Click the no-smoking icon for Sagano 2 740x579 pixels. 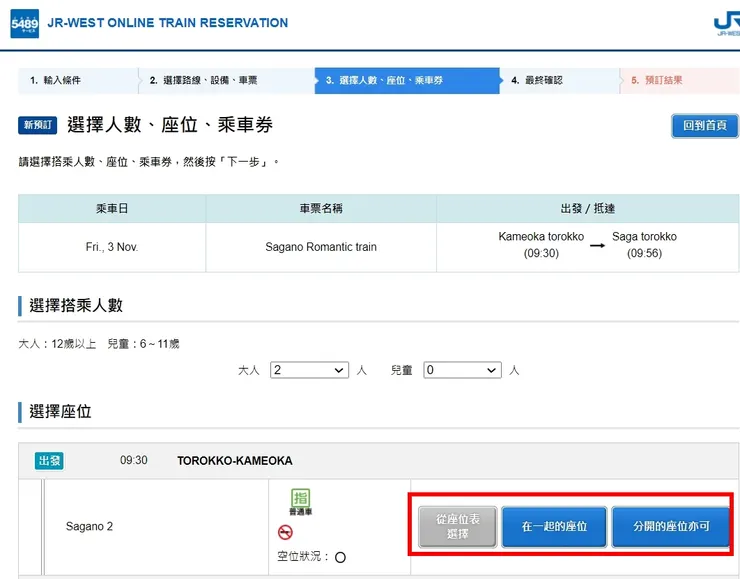[286, 532]
